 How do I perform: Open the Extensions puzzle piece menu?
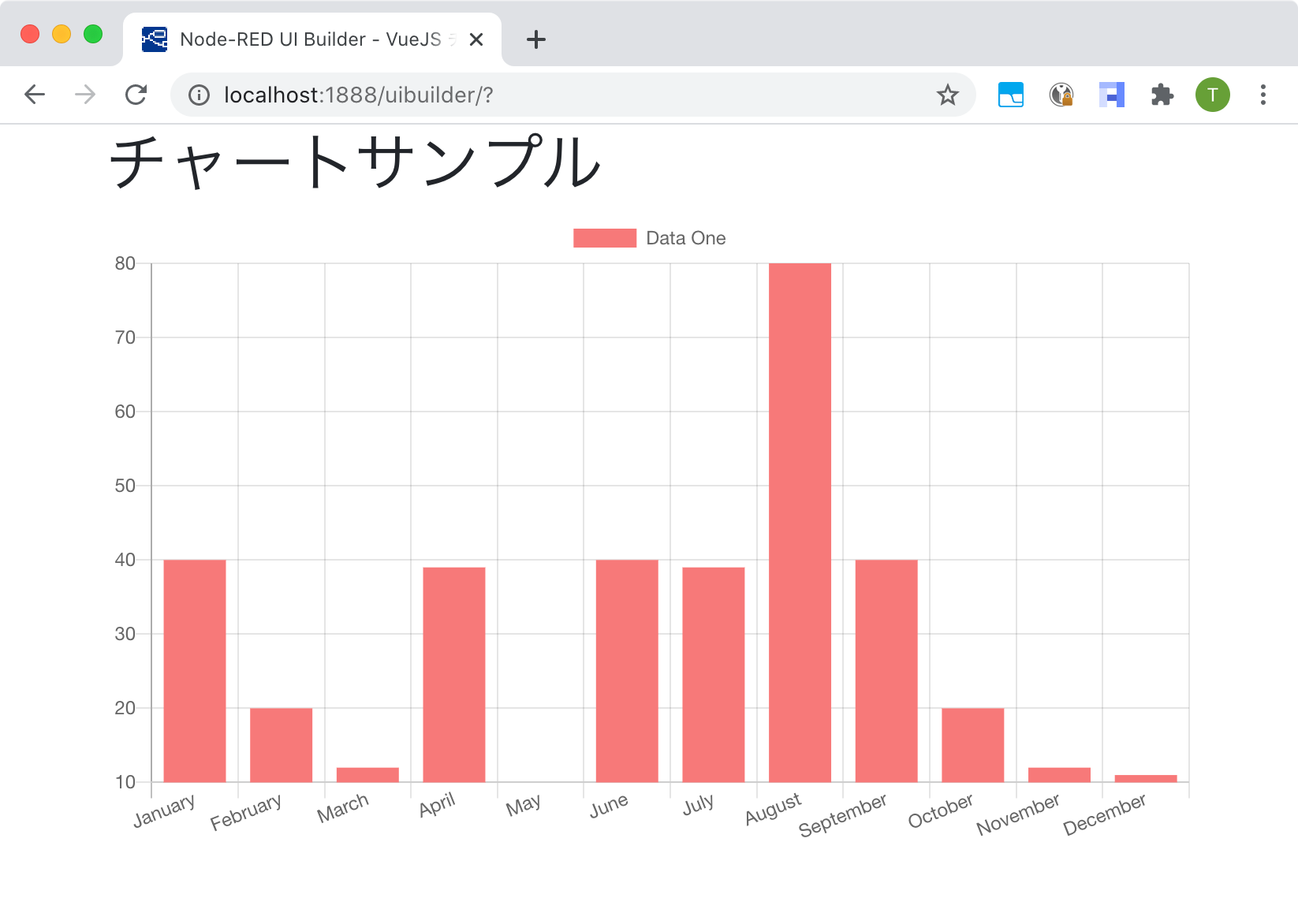(1162, 95)
